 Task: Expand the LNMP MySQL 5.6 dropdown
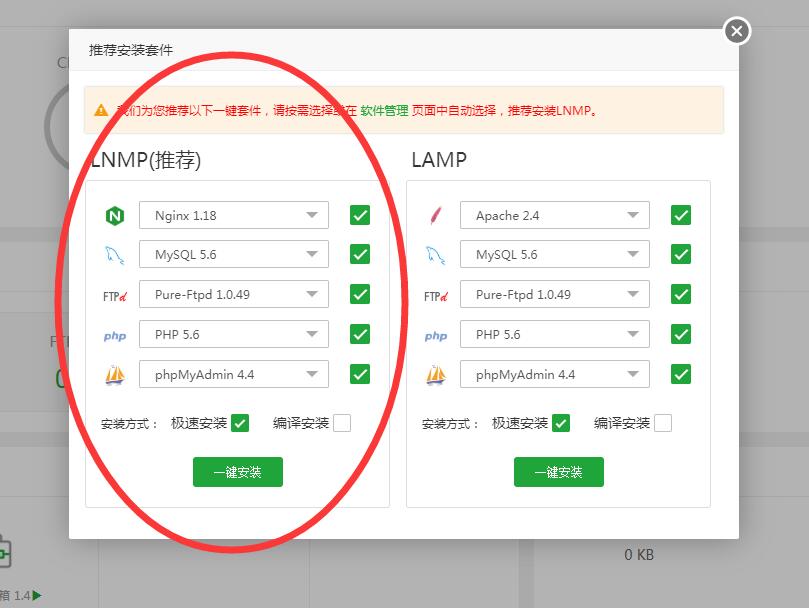[234, 255]
